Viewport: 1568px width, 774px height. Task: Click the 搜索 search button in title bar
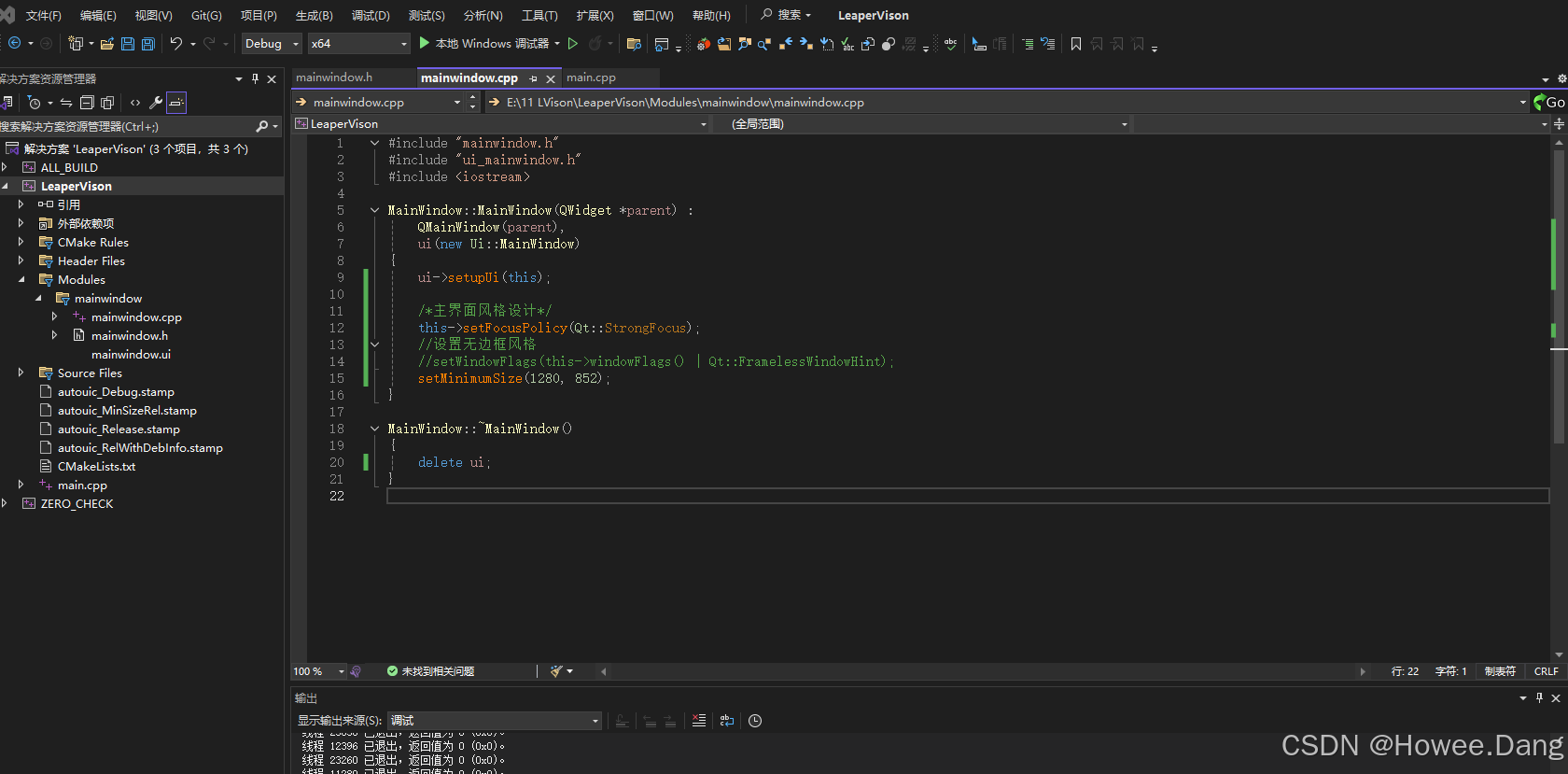[786, 15]
